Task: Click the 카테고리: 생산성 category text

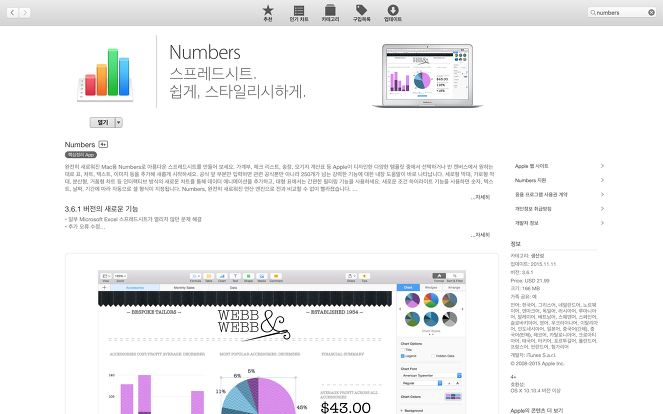Action: coord(527,256)
